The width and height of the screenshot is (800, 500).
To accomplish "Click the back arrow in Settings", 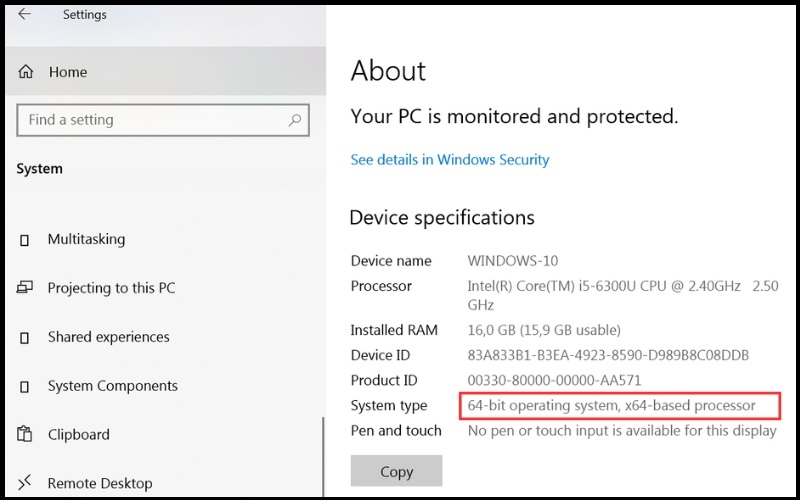I will [24, 14].
